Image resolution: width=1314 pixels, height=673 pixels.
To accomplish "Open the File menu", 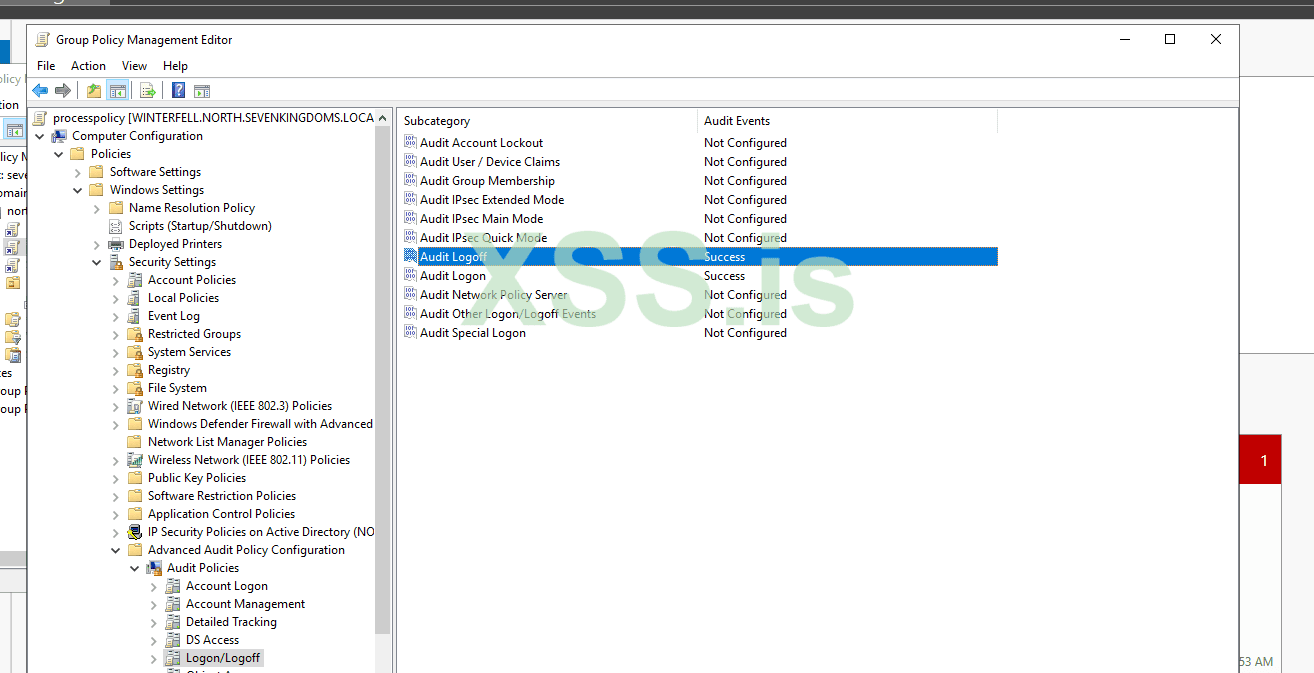I will [46, 65].
